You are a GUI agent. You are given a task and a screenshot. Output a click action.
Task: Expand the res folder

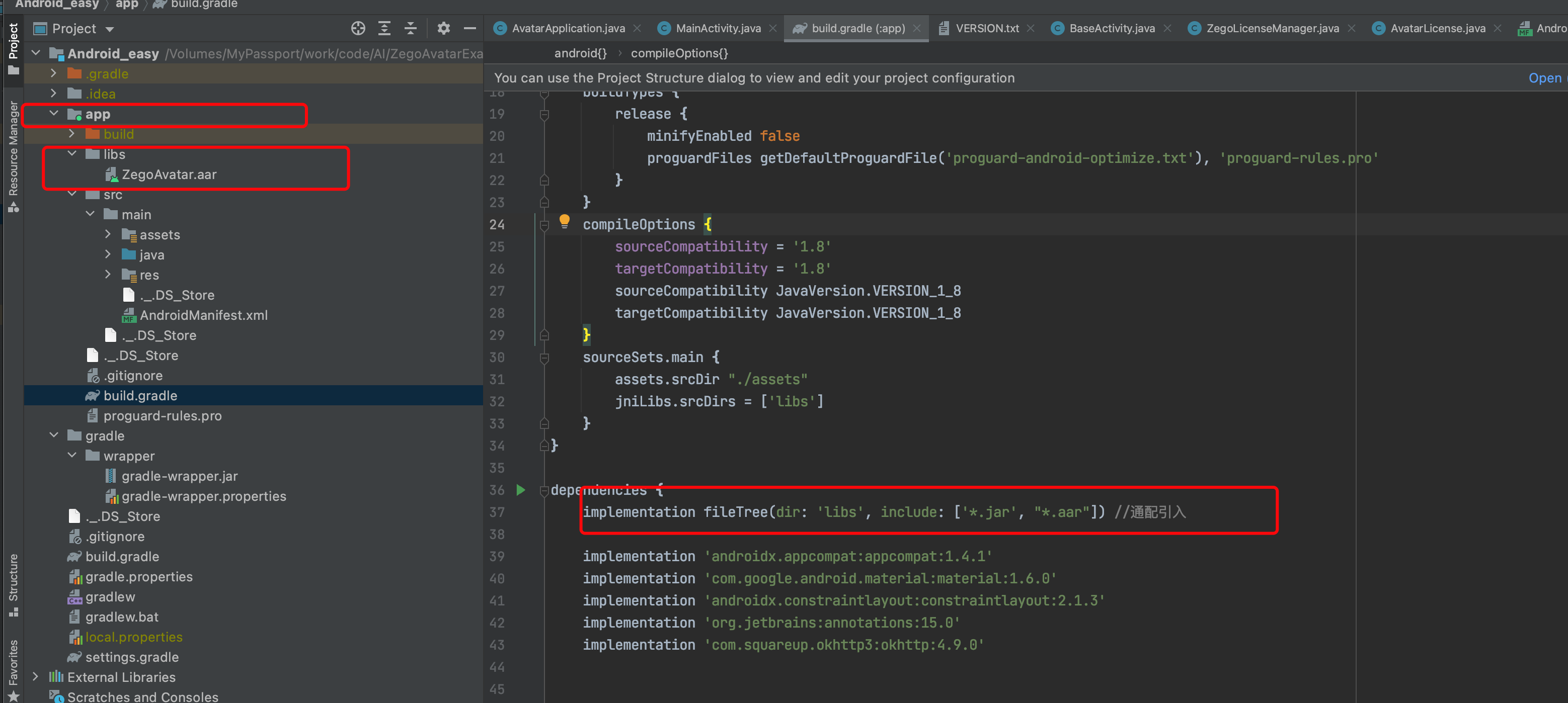[108, 274]
